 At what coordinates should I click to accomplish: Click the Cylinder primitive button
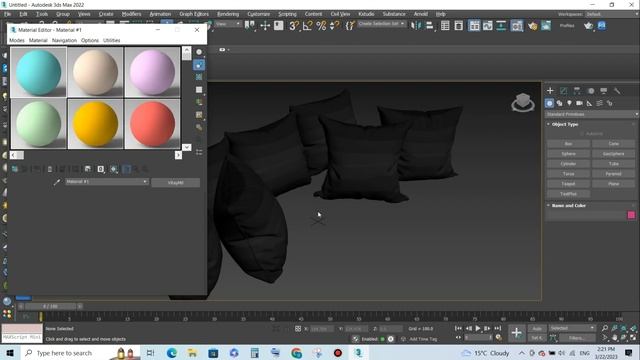(568, 164)
